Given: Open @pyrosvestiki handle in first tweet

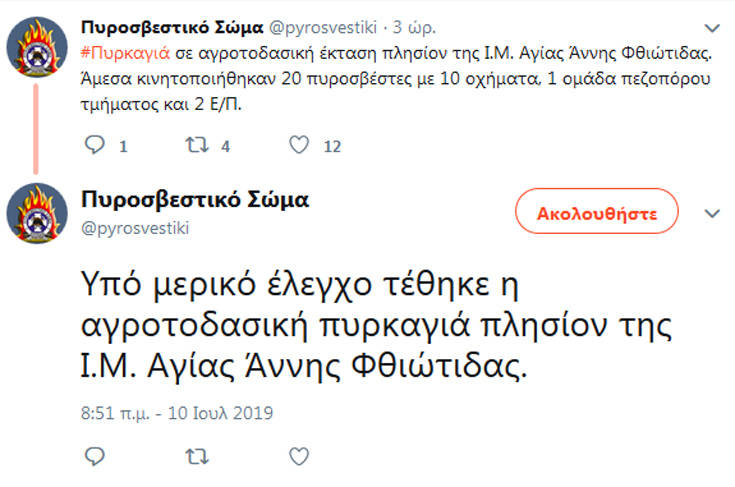Looking at the screenshot, I should (x=323, y=28).
